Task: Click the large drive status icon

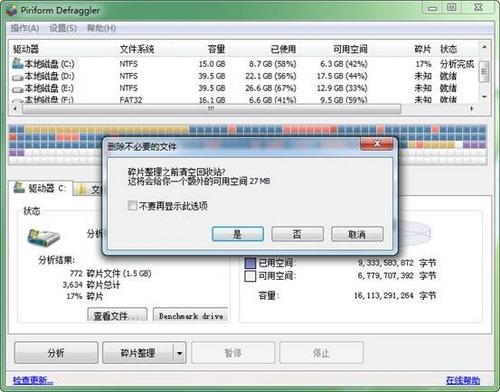Action: coord(43,237)
